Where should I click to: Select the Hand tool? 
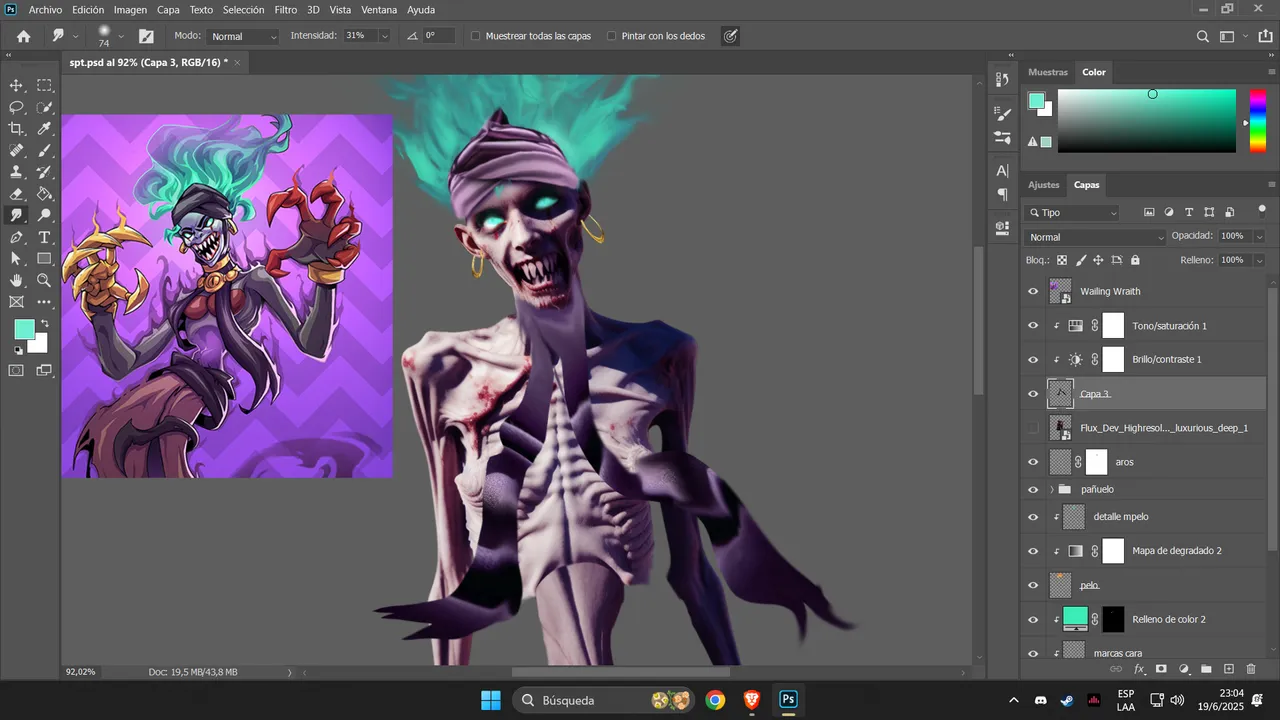point(17,281)
